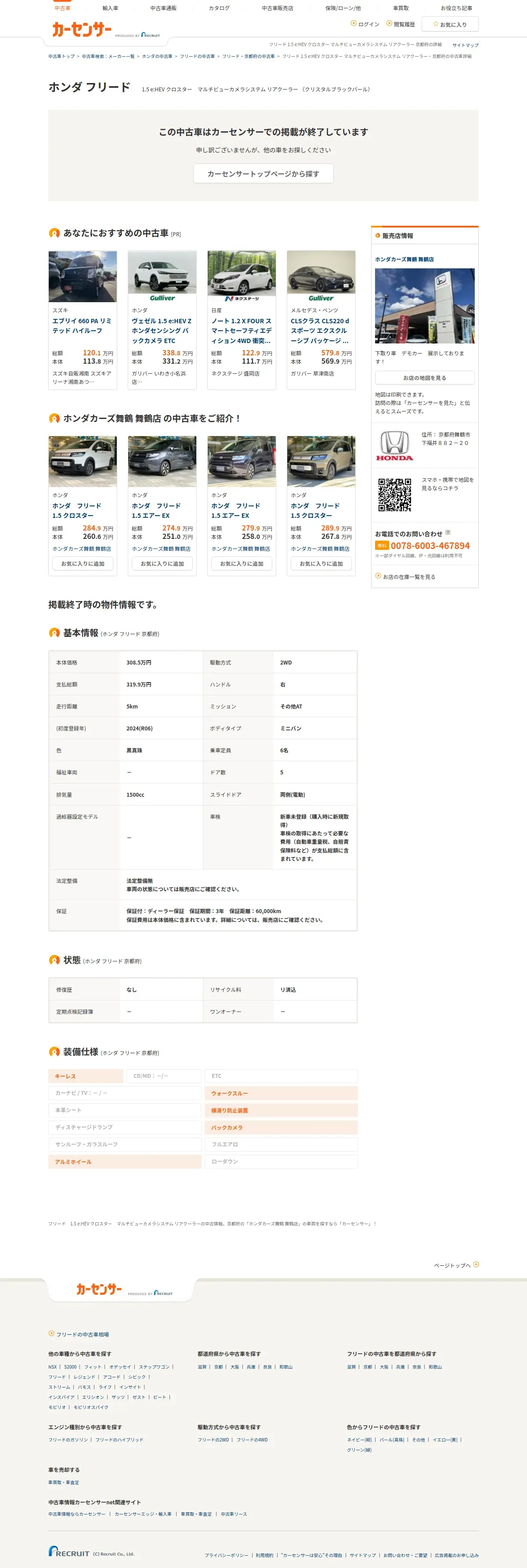This screenshot has height=1568, width=527.
Task: Open the 中古車 tab
Action: (x=62, y=8)
